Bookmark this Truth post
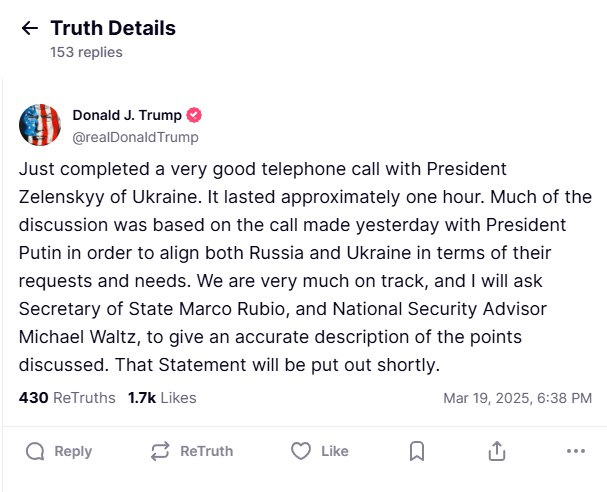This screenshot has width=607, height=492. pos(417,451)
